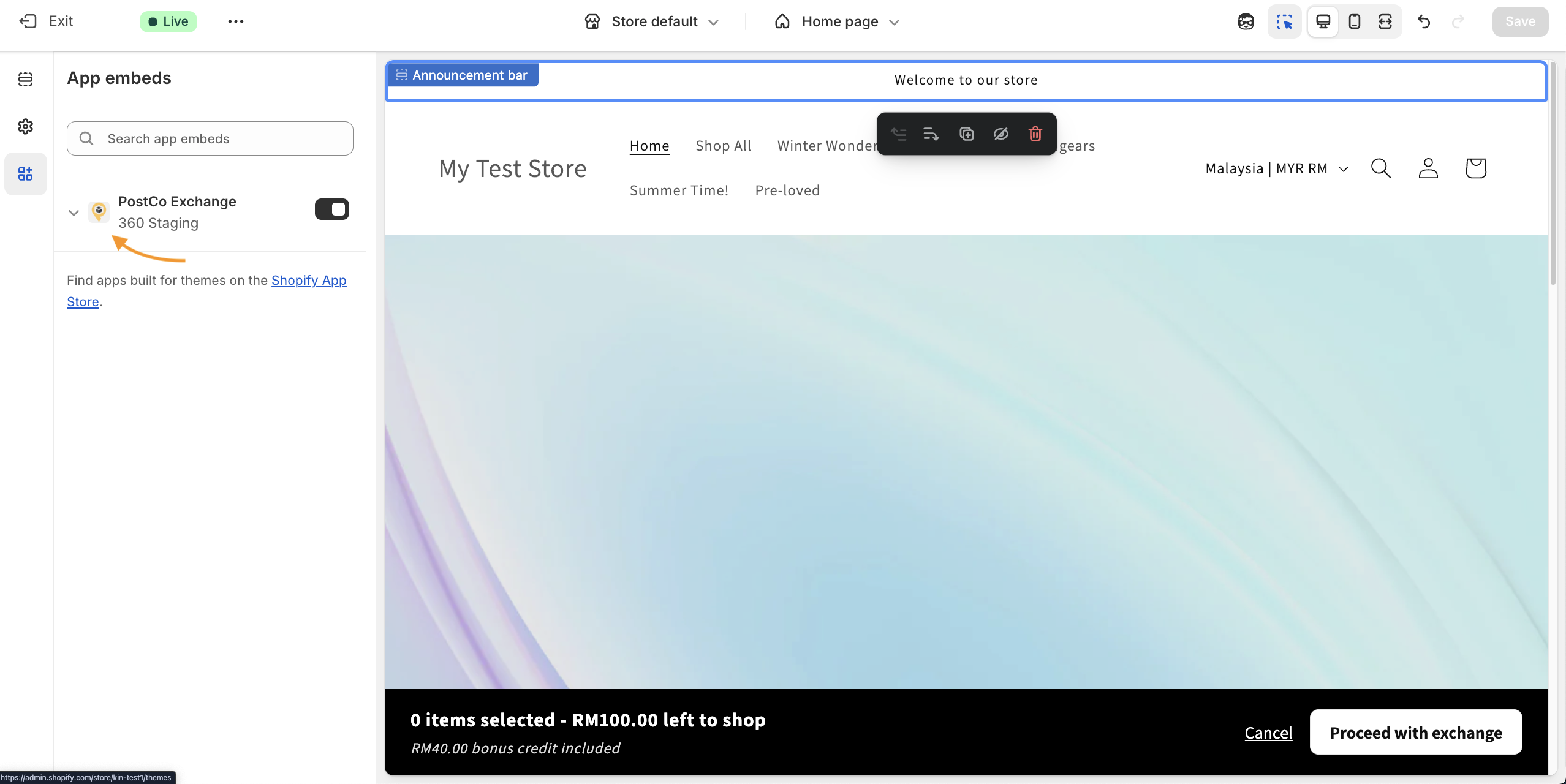The width and height of the screenshot is (1566, 784).
Task: Click RM40.00 bonus credit included text
Action: click(515, 748)
